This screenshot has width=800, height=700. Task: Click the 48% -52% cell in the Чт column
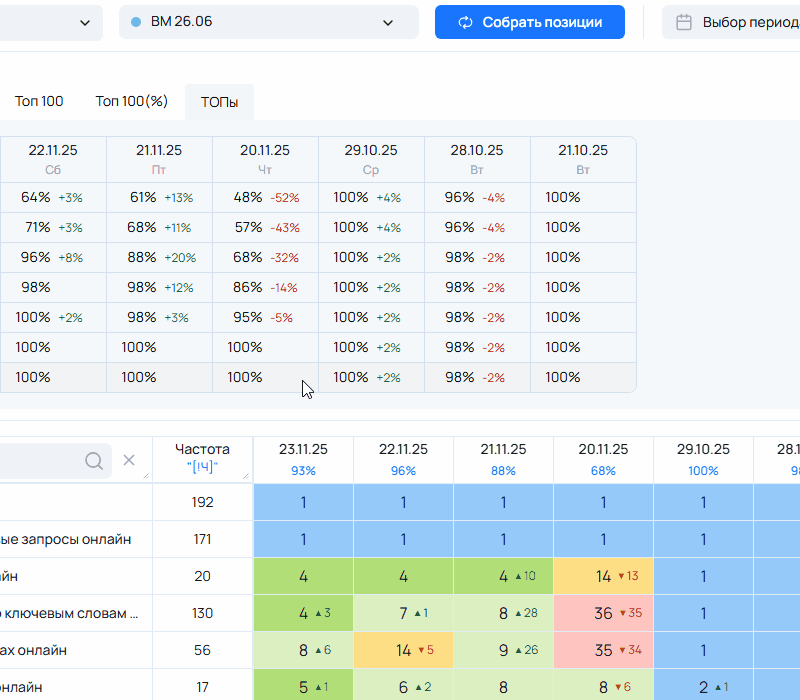point(265,198)
